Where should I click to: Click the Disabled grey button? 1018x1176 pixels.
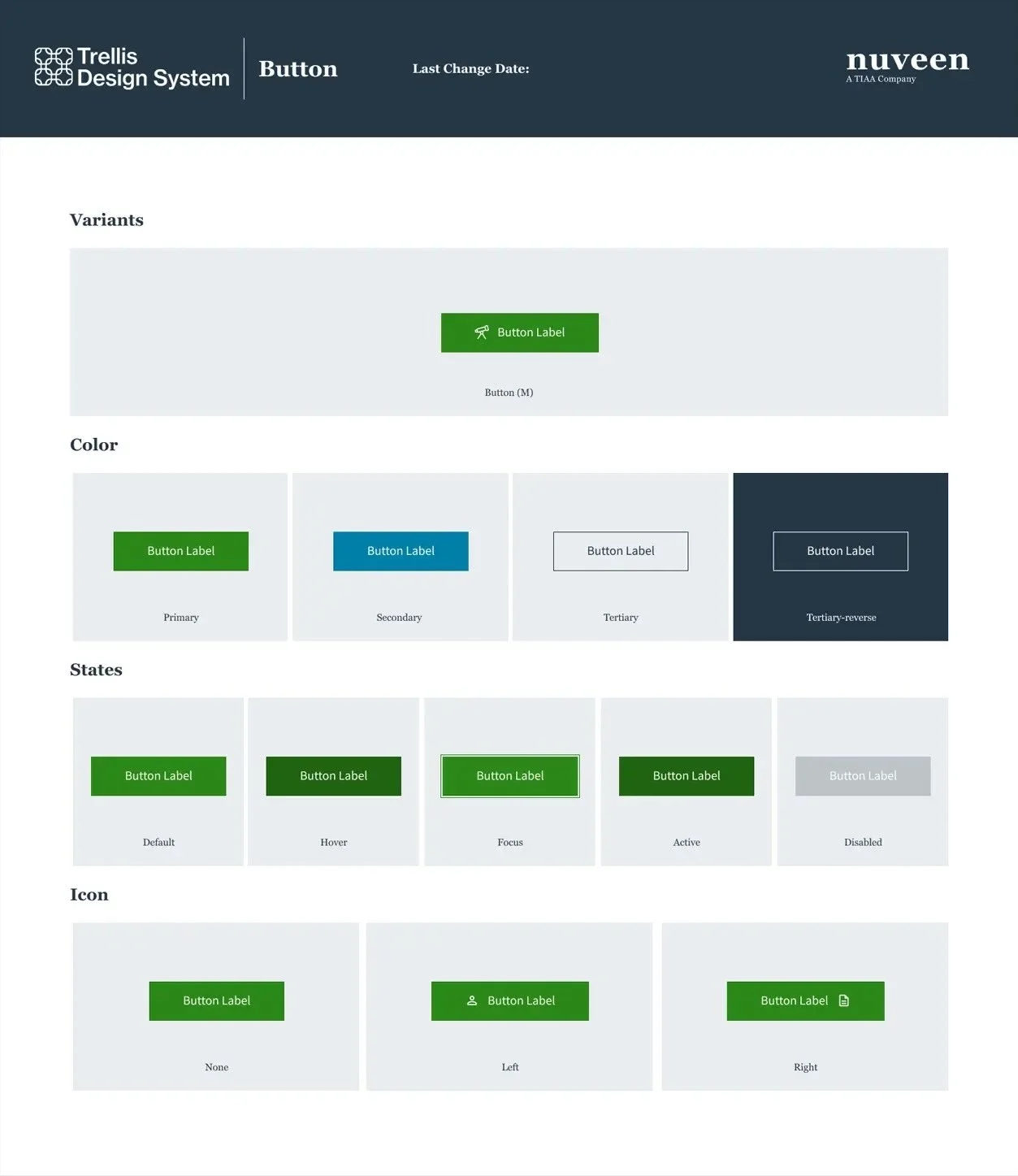point(863,776)
